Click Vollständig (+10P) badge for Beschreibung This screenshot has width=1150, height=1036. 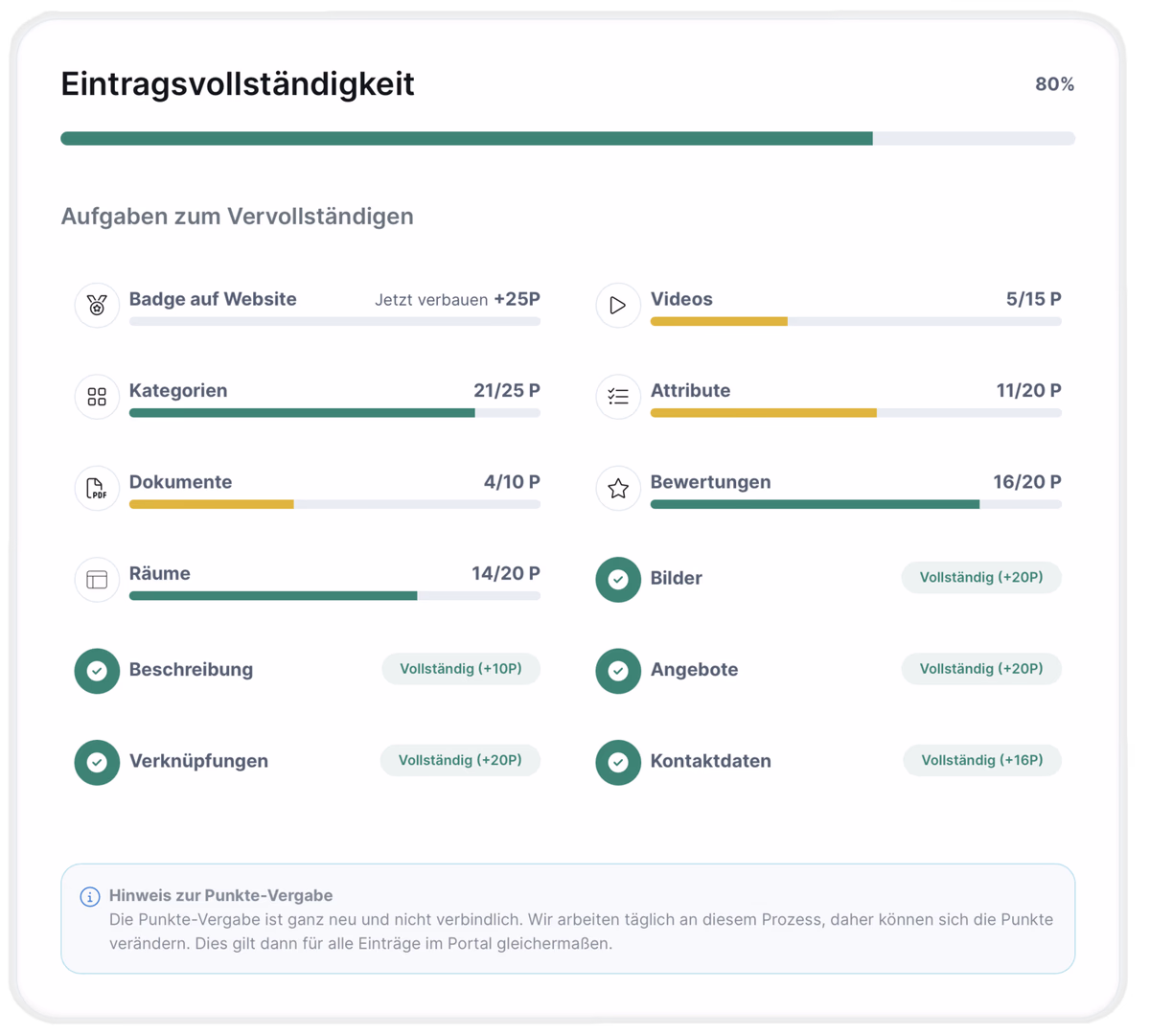point(461,669)
